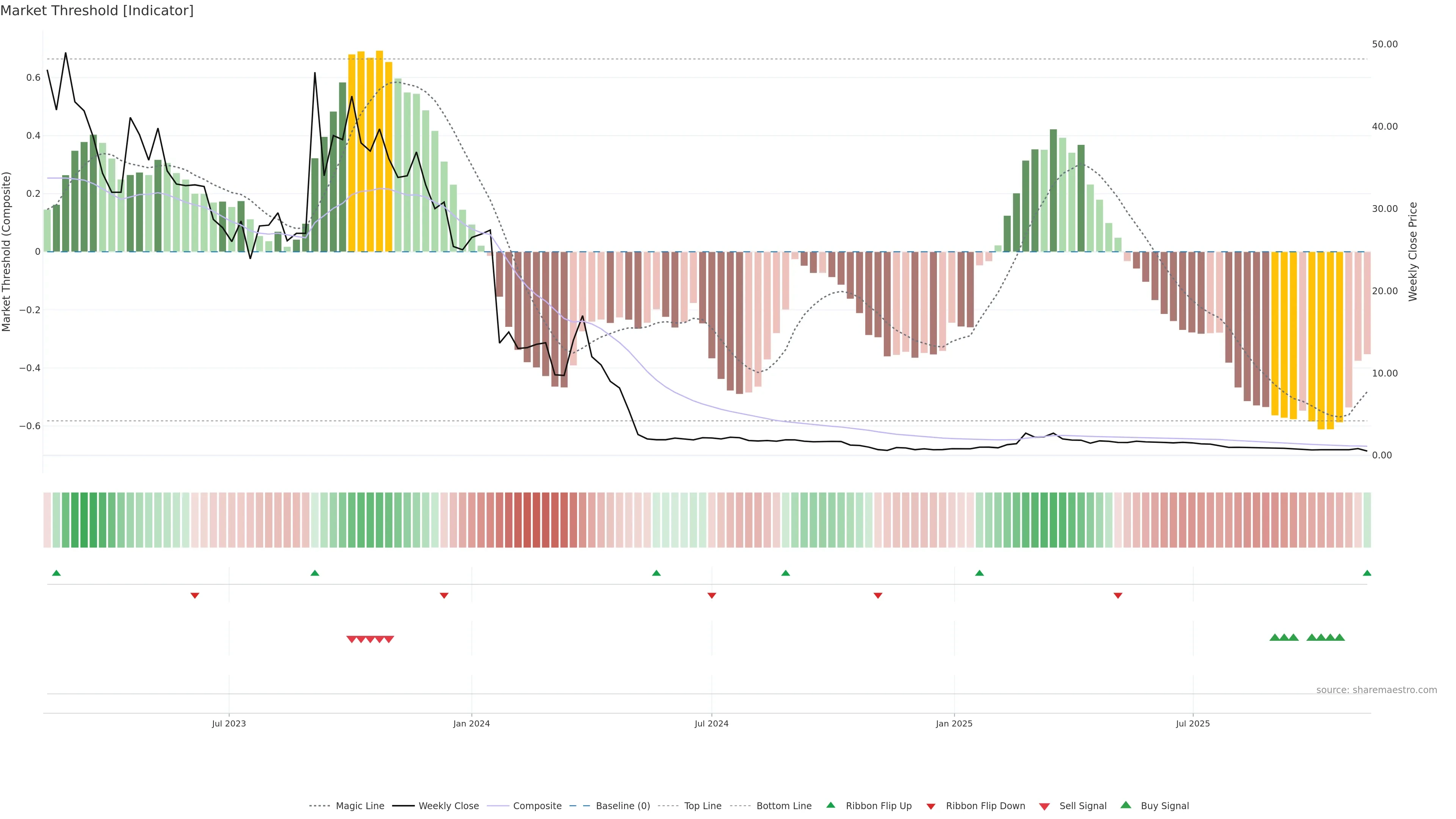Click the Weekly Close Price axis title

[1413, 251]
